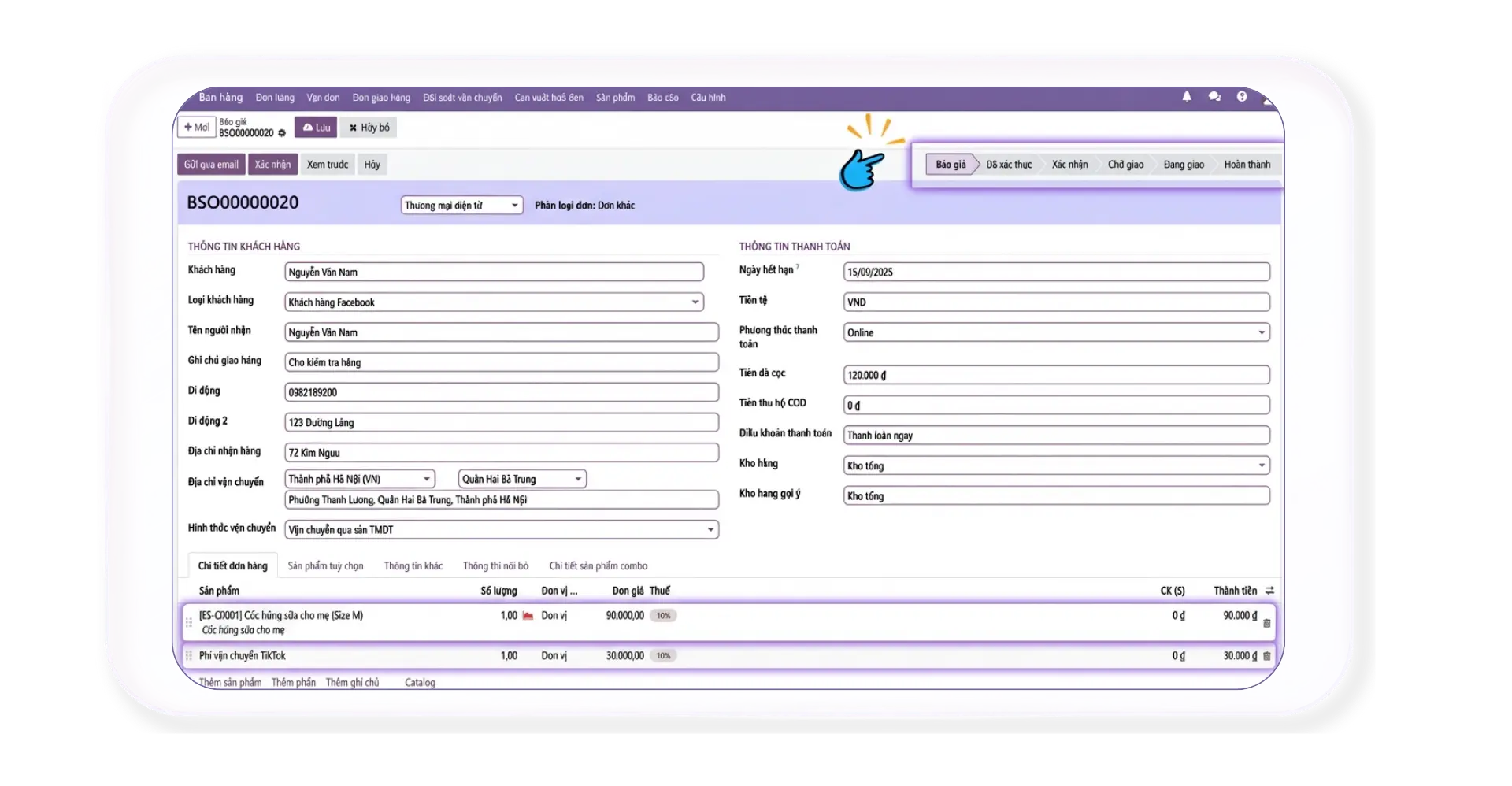Open the notifications bell icon
This screenshot has width=1512, height=786.
point(1187,97)
